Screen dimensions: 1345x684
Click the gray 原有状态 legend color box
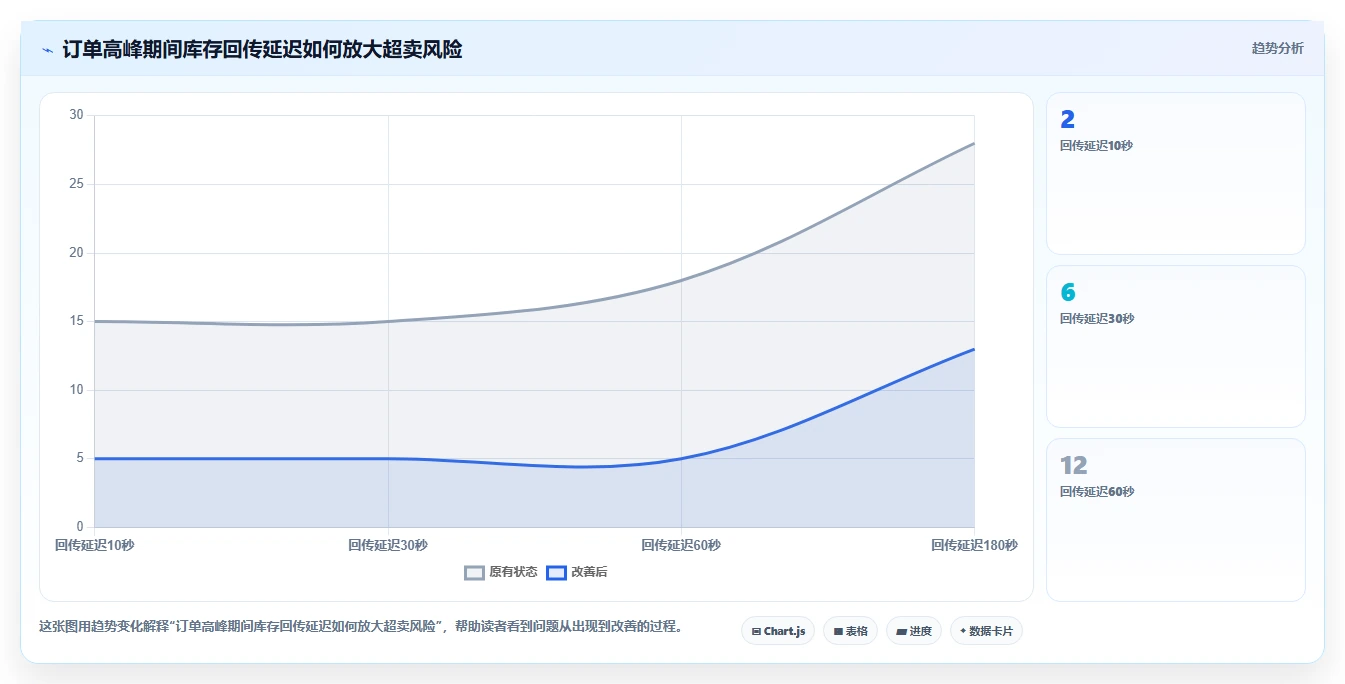[x=475, y=572]
